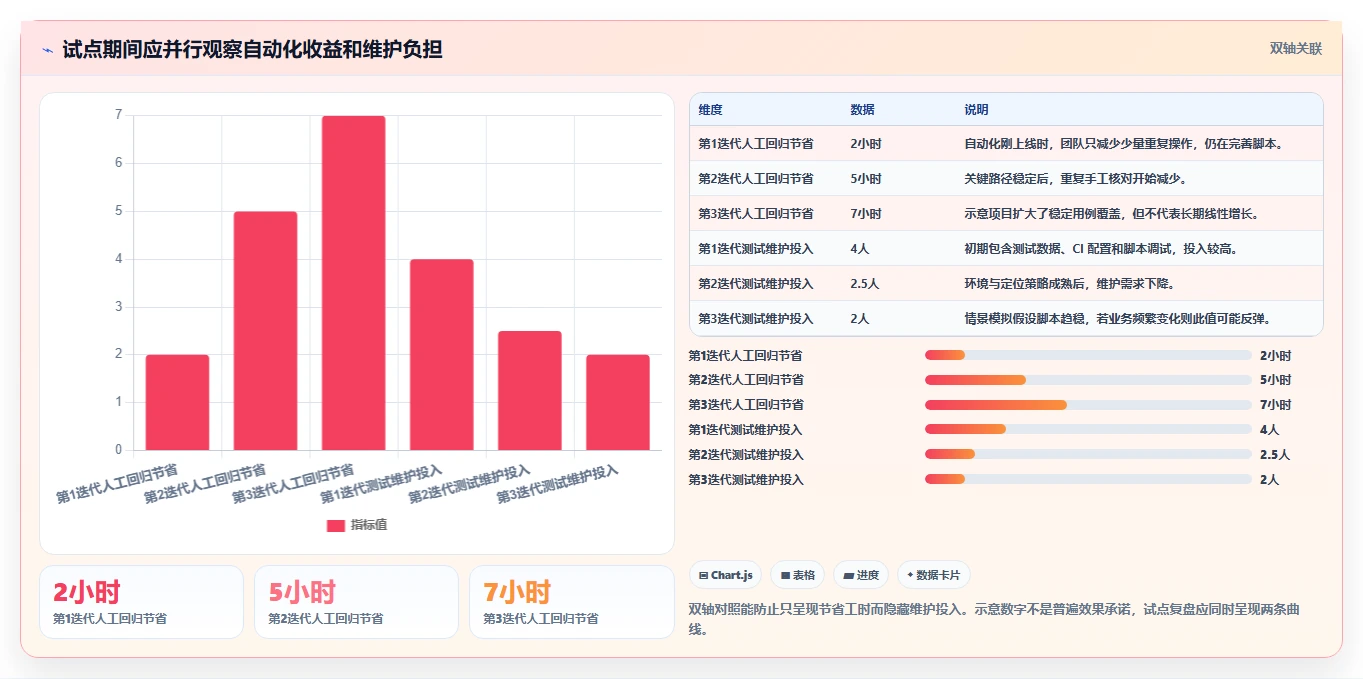Click the chart bar for 第3迭代测试维护投入
Viewport: 1363px width, 679px height.
[x=617, y=402]
